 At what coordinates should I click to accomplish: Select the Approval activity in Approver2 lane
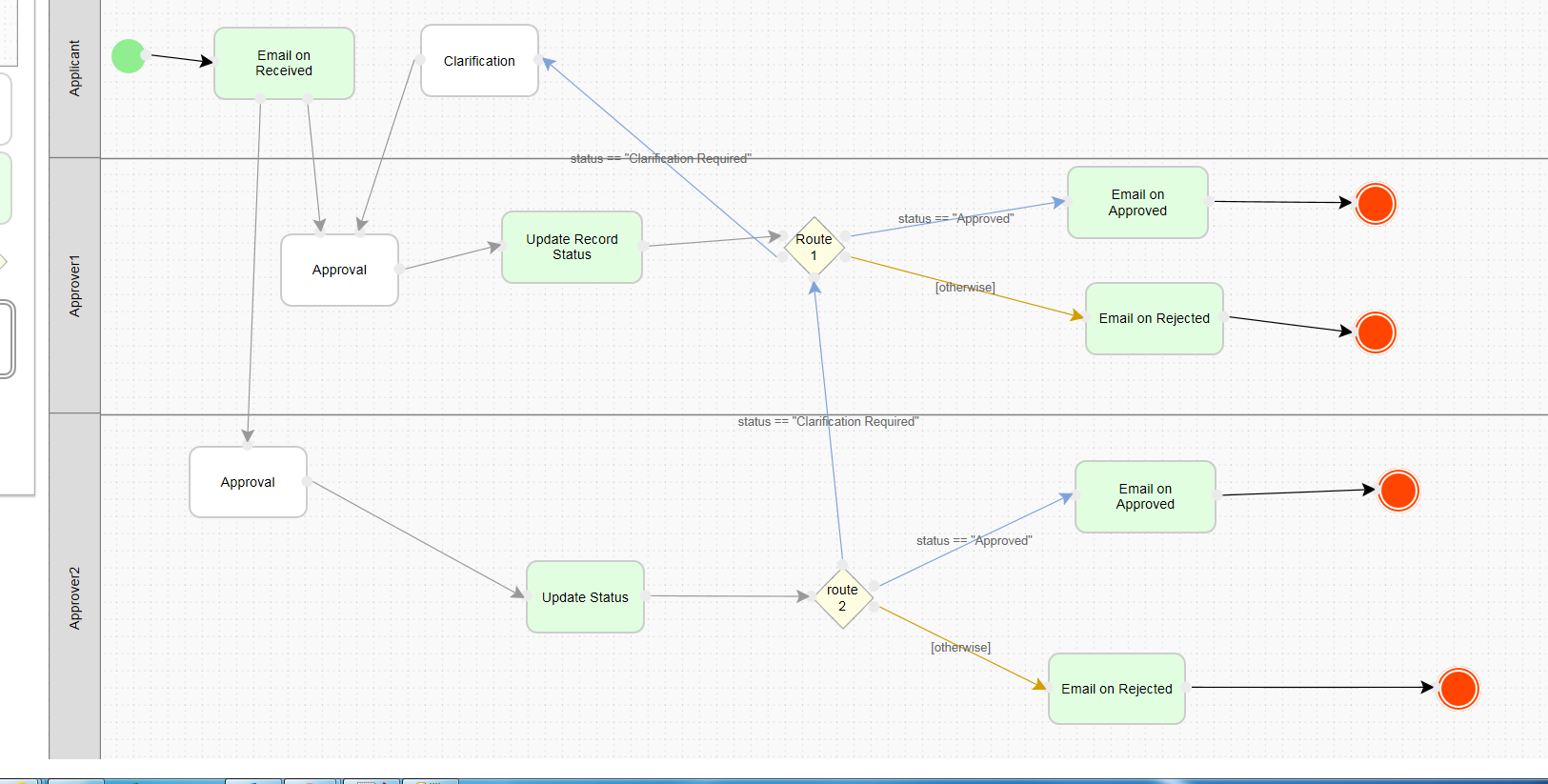coord(248,482)
